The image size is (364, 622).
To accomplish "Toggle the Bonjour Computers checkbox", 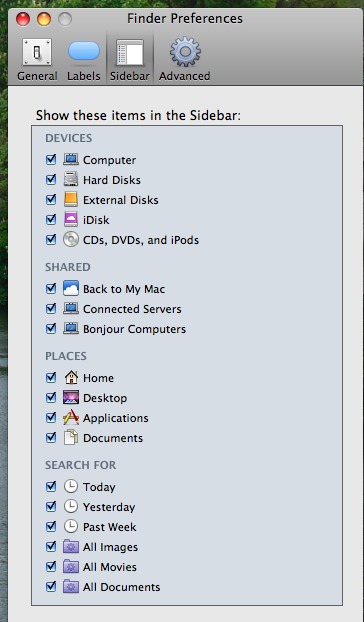I will tap(51, 328).
